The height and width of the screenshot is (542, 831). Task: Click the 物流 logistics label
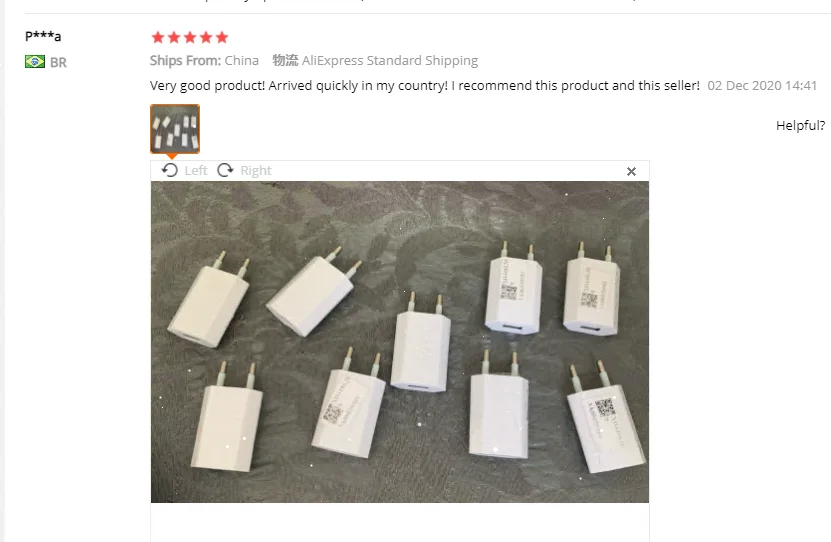[x=285, y=60]
